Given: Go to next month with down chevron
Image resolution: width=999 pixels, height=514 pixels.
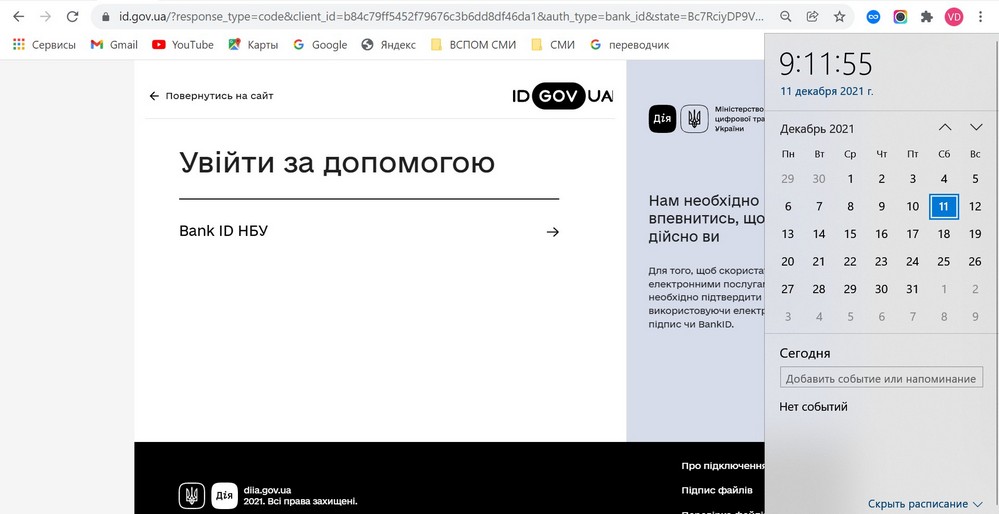Looking at the screenshot, I should [976, 127].
